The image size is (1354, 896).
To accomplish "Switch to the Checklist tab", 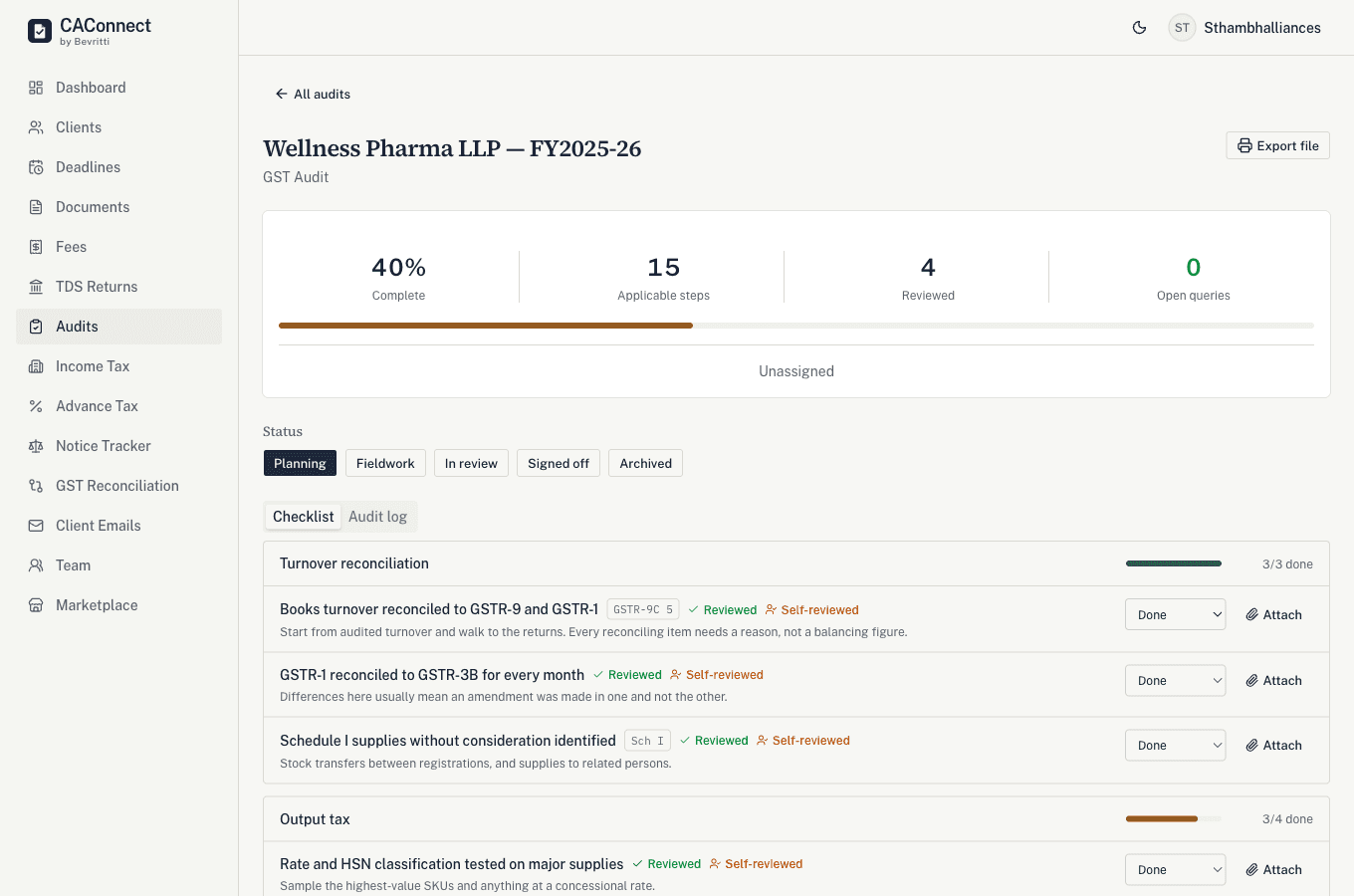I will point(304,517).
